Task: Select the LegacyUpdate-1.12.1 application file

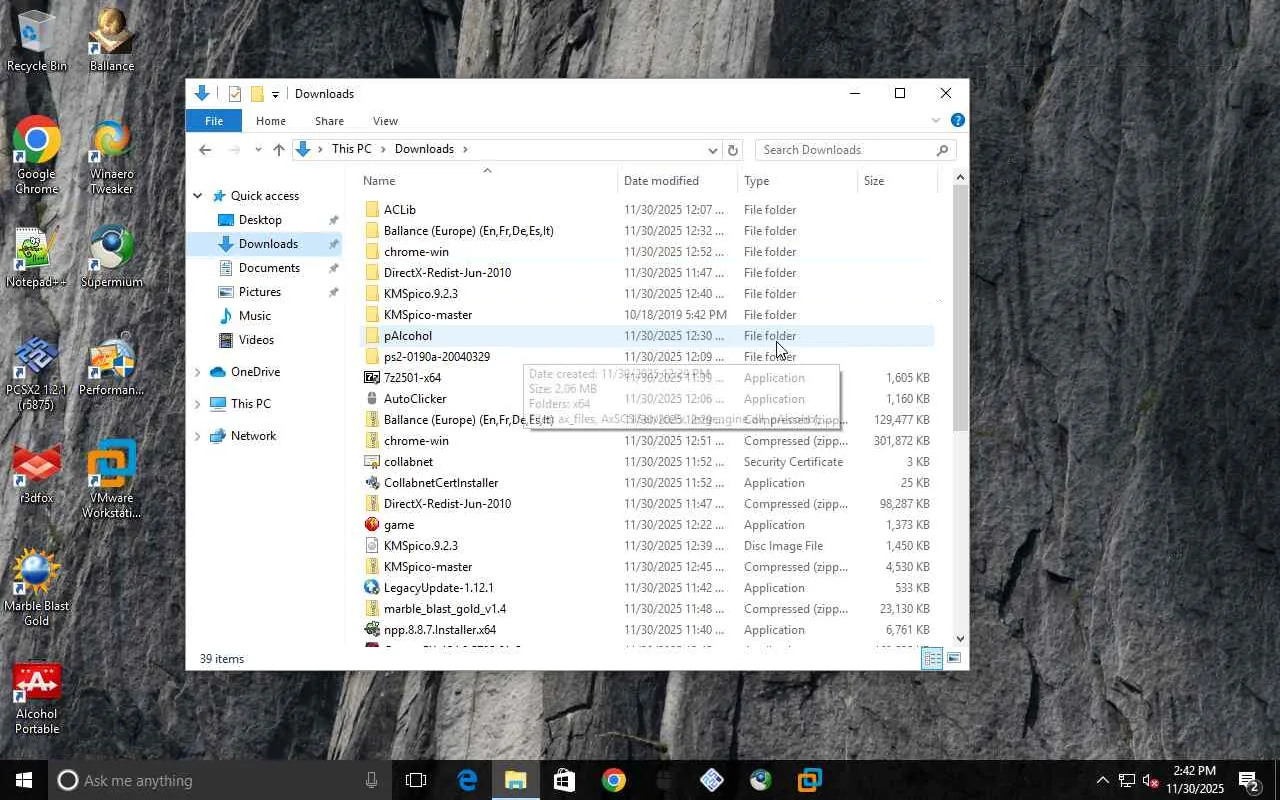Action: 646,588
